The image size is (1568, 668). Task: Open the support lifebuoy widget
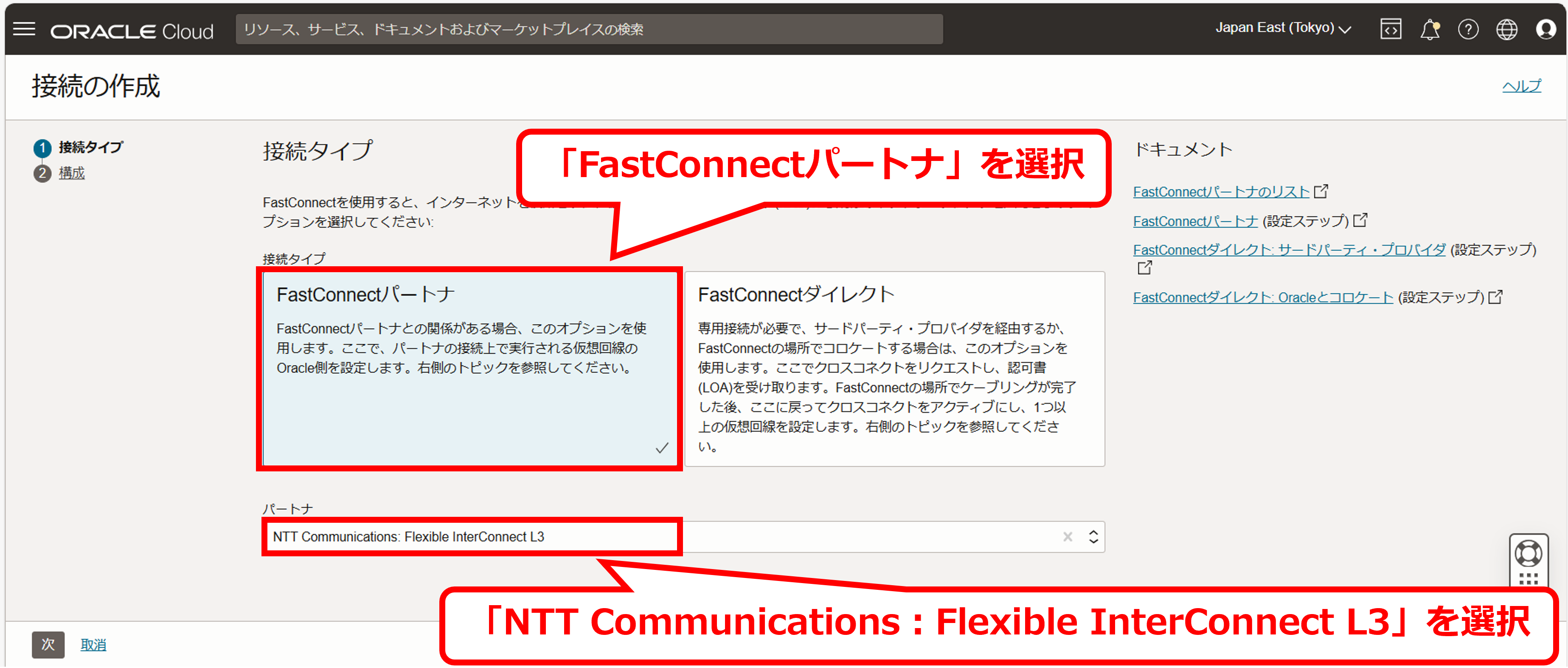click(x=1529, y=553)
